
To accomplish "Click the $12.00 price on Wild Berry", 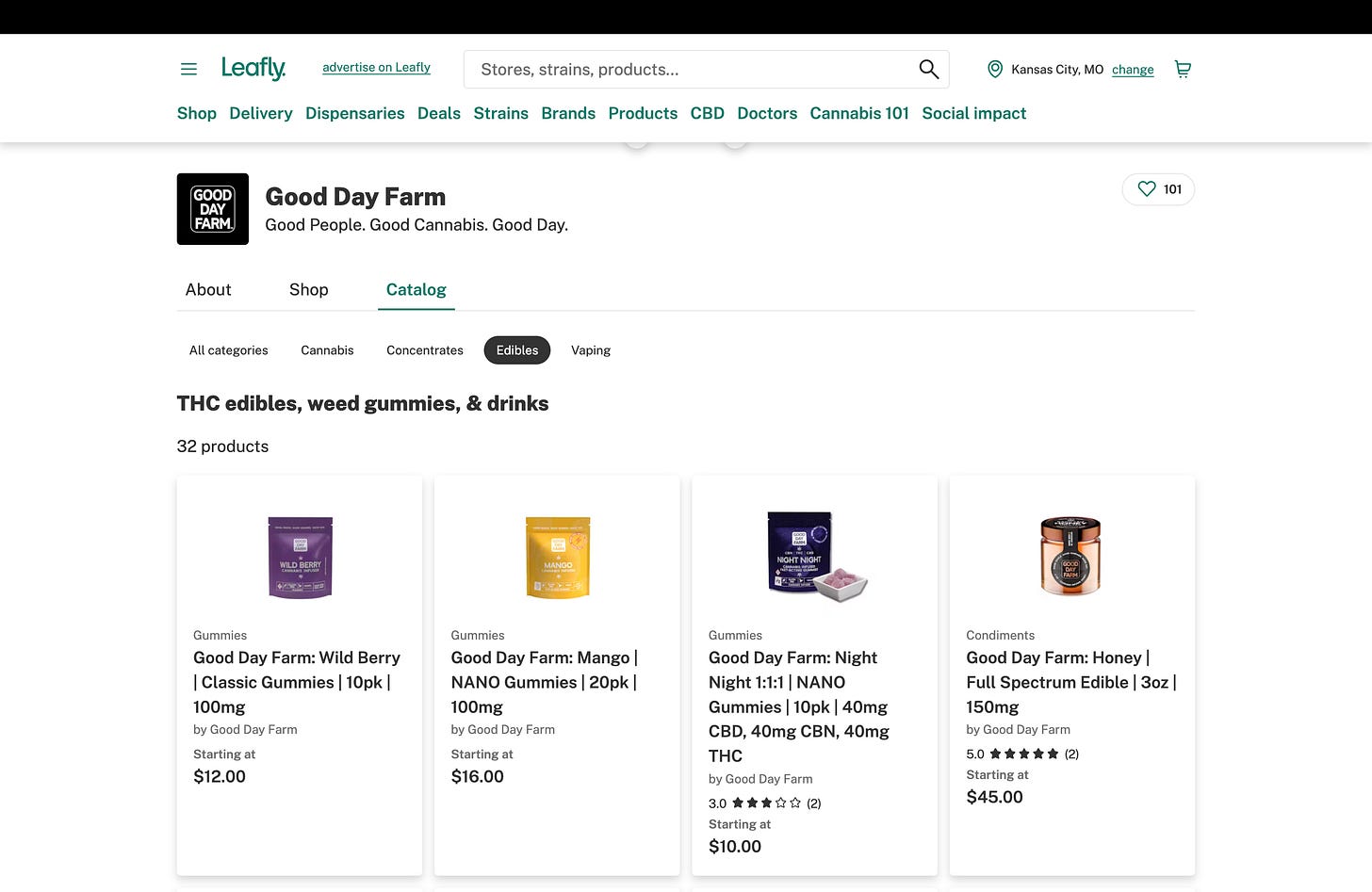I will tap(220, 777).
